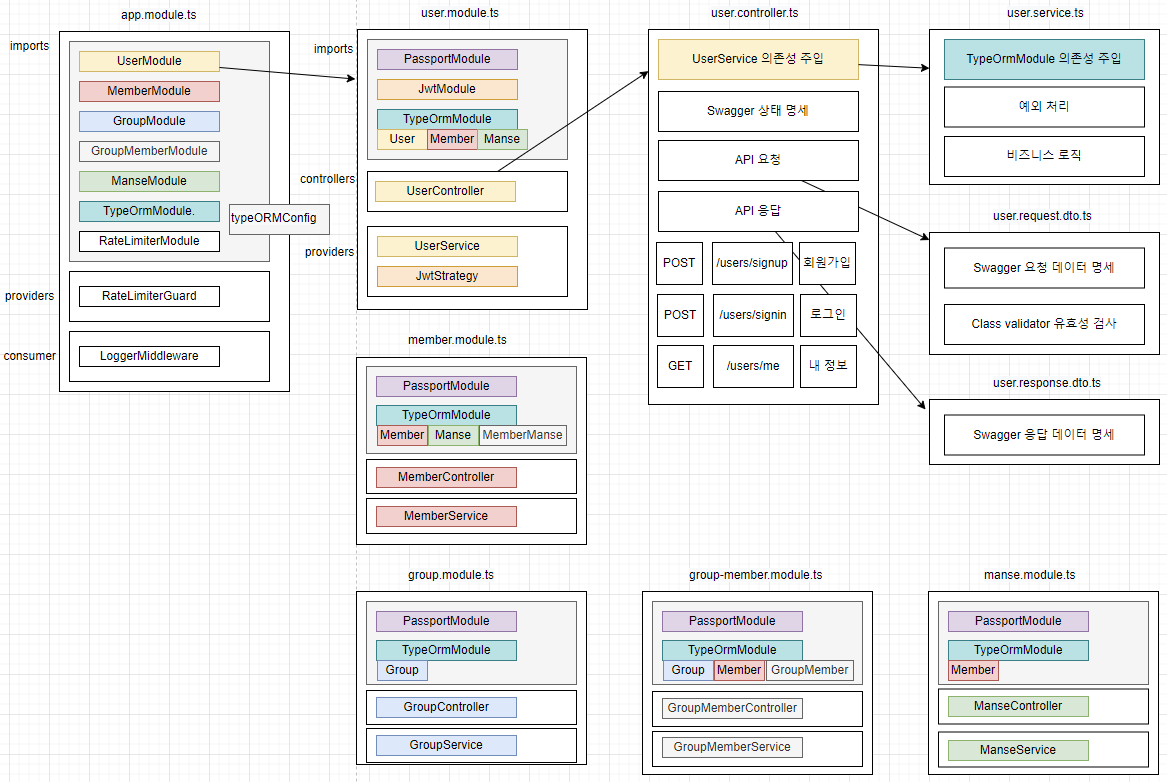Image resolution: width=1167 pixels, height=782 pixels.
Task: Click the MemberService box
Action: pos(446,516)
